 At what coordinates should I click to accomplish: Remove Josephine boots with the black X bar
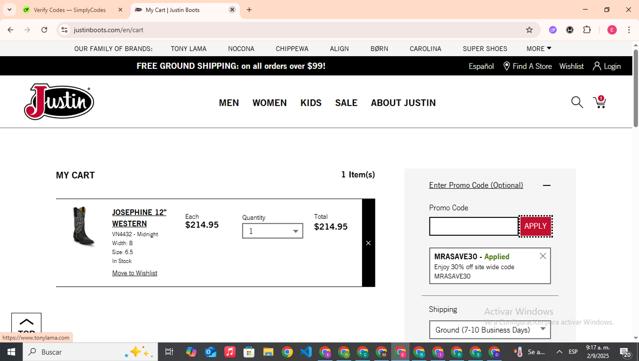368,243
